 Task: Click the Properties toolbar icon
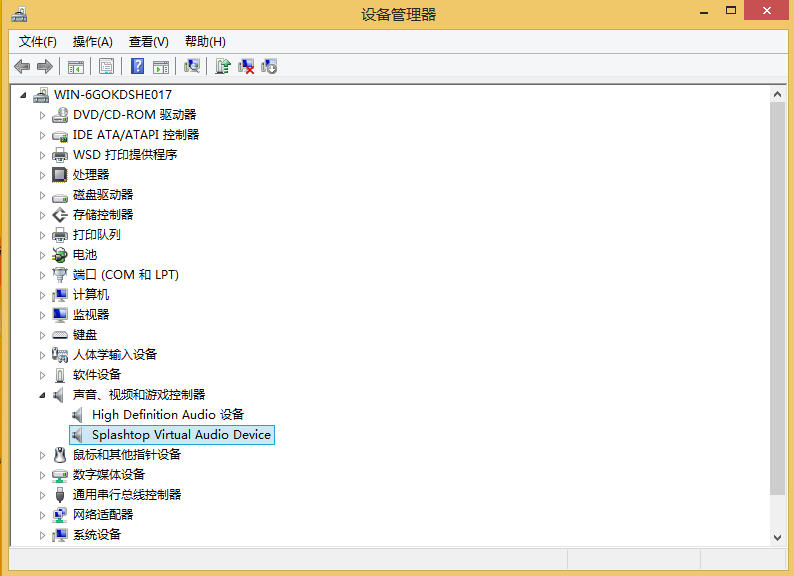(105, 66)
